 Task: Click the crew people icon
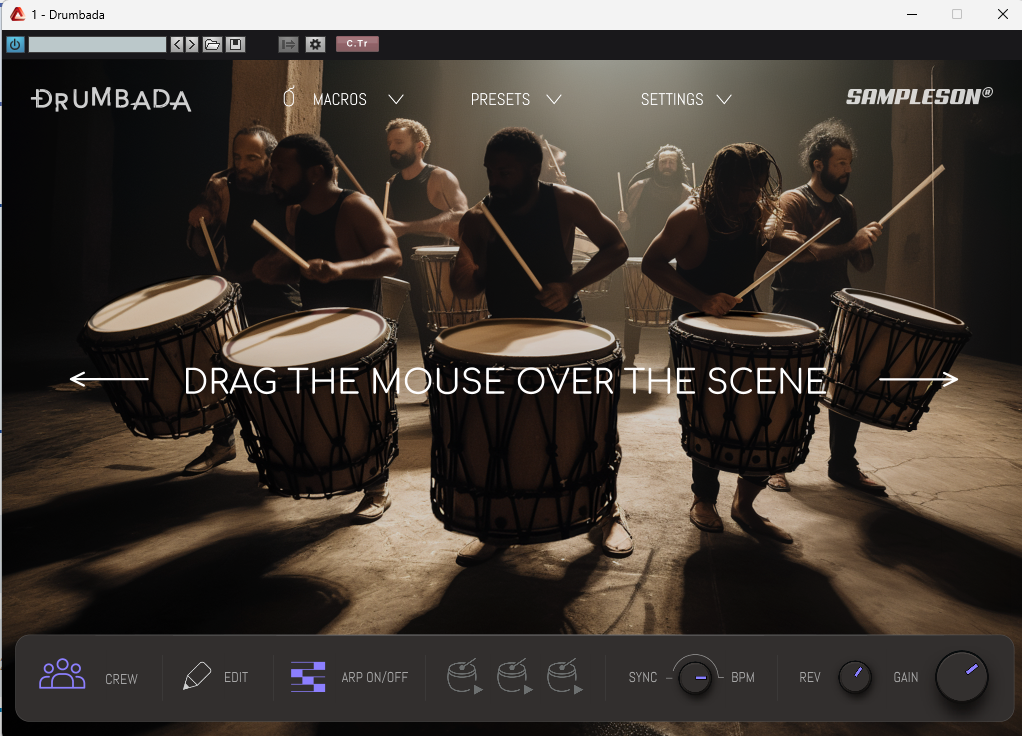(62, 674)
